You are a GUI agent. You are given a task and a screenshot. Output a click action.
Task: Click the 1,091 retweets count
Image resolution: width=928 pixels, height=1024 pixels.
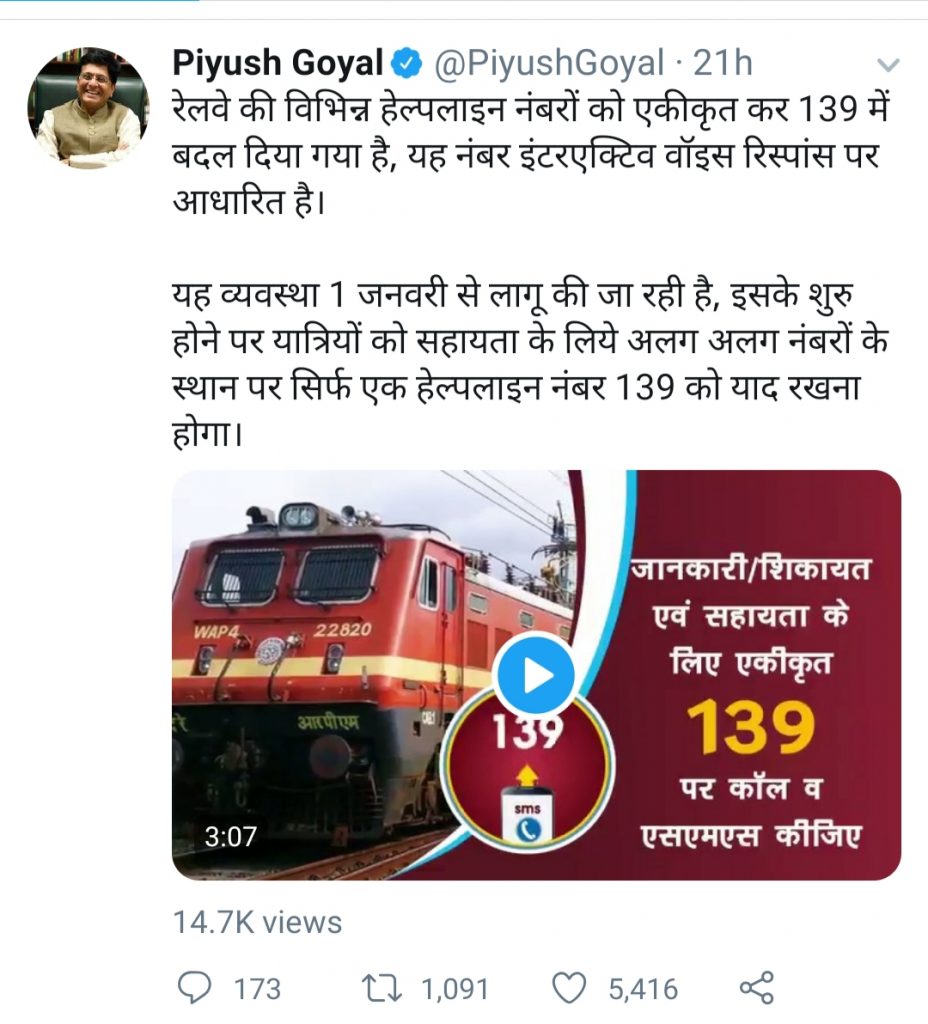tap(455, 989)
